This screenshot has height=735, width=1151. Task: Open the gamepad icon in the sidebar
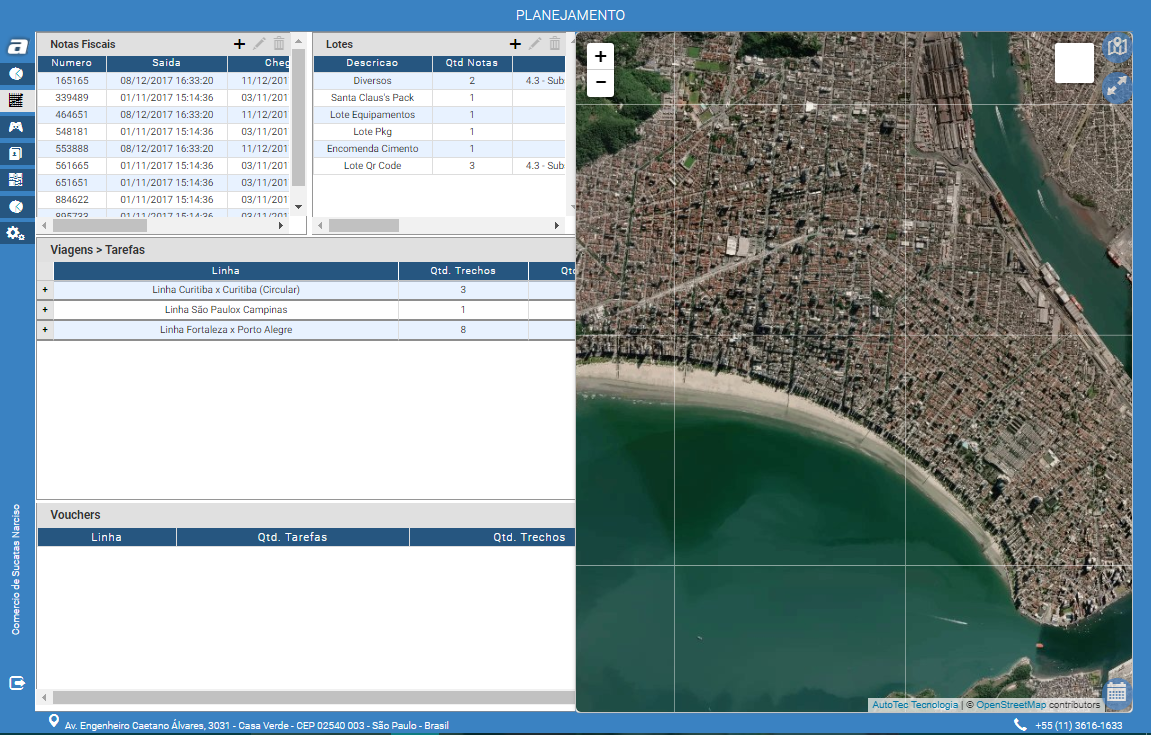tap(16, 127)
